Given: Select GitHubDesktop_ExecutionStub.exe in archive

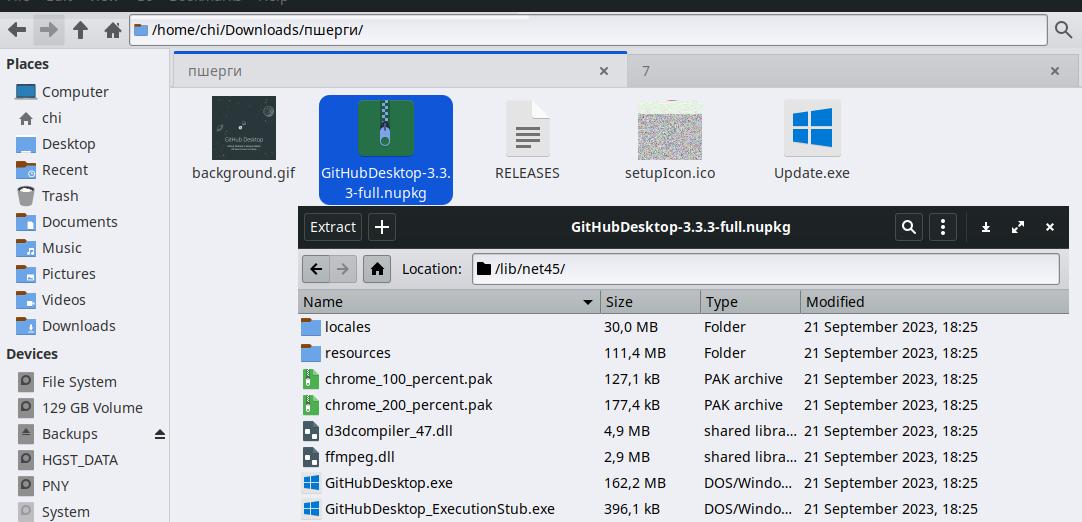Looking at the screenshot, I should coord(683,509).
